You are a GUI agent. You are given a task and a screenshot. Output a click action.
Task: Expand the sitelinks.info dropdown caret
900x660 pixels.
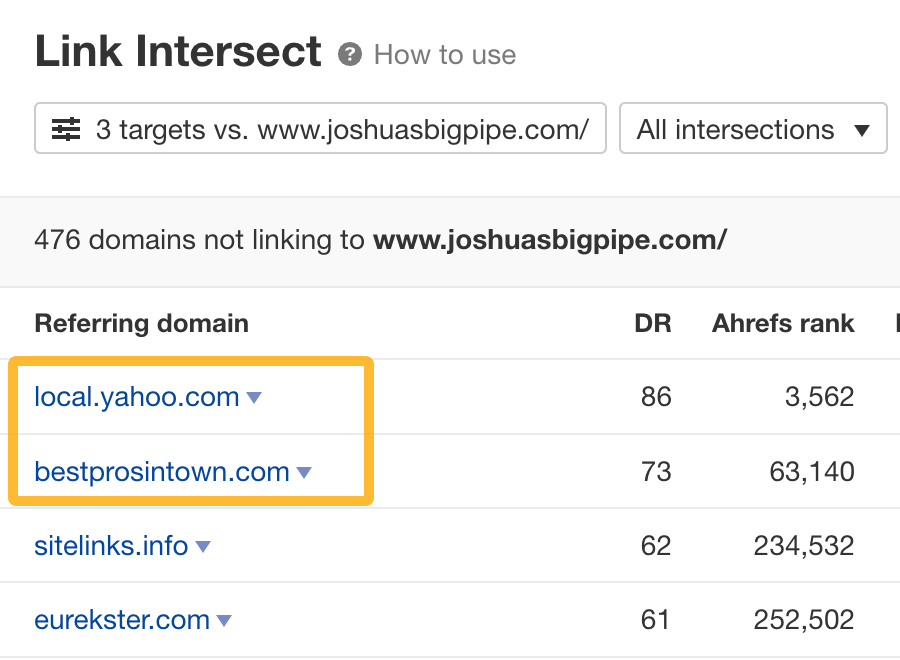pyautogui.click(x=204, y=546)
